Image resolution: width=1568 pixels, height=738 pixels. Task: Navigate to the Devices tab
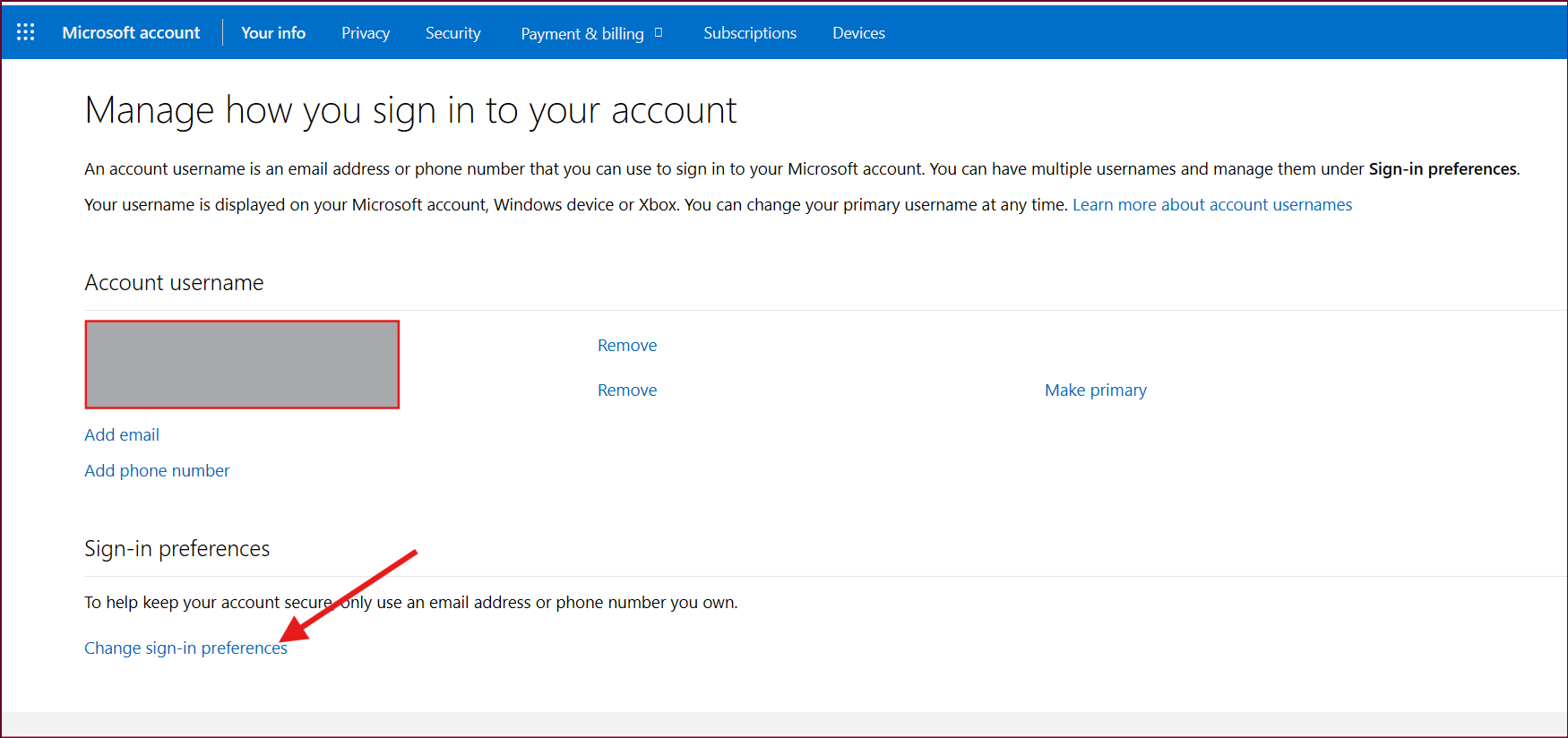point(858,33)
